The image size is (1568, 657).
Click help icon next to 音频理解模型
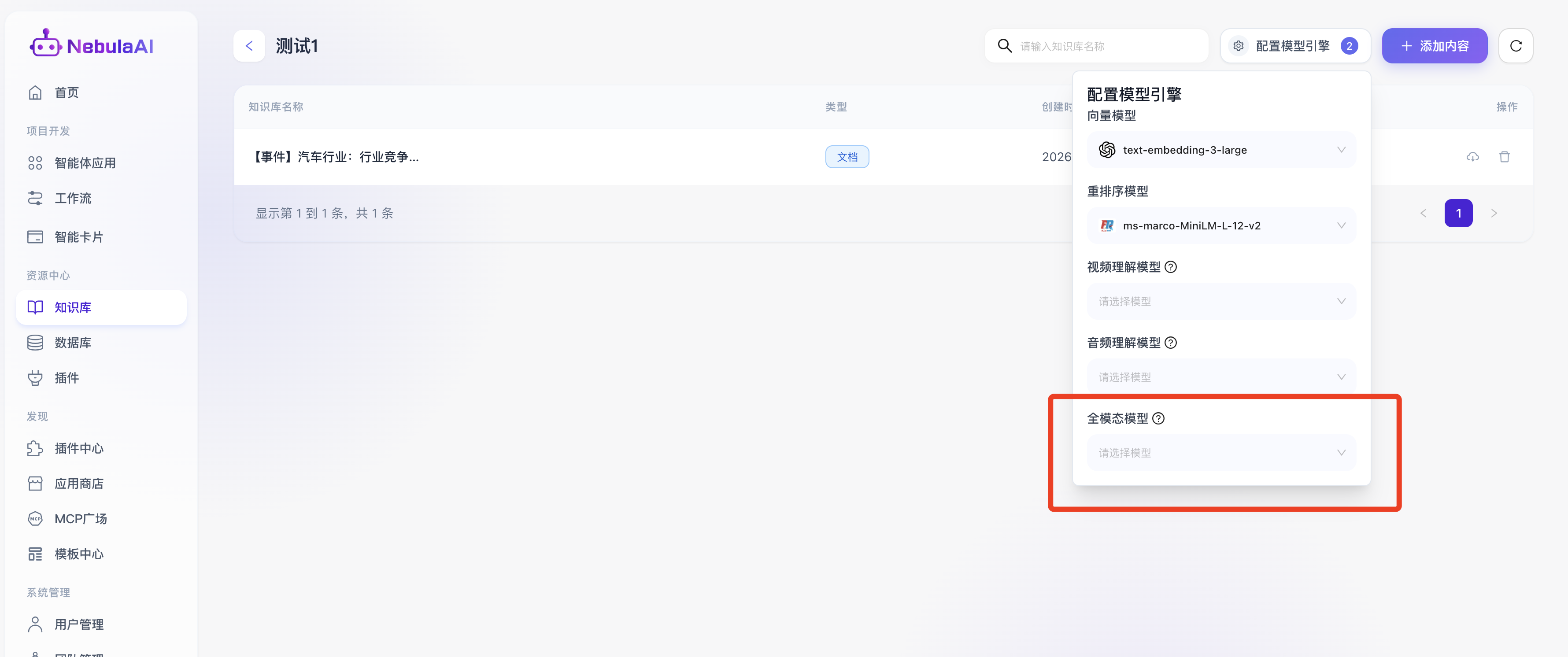click(1171, 343)
